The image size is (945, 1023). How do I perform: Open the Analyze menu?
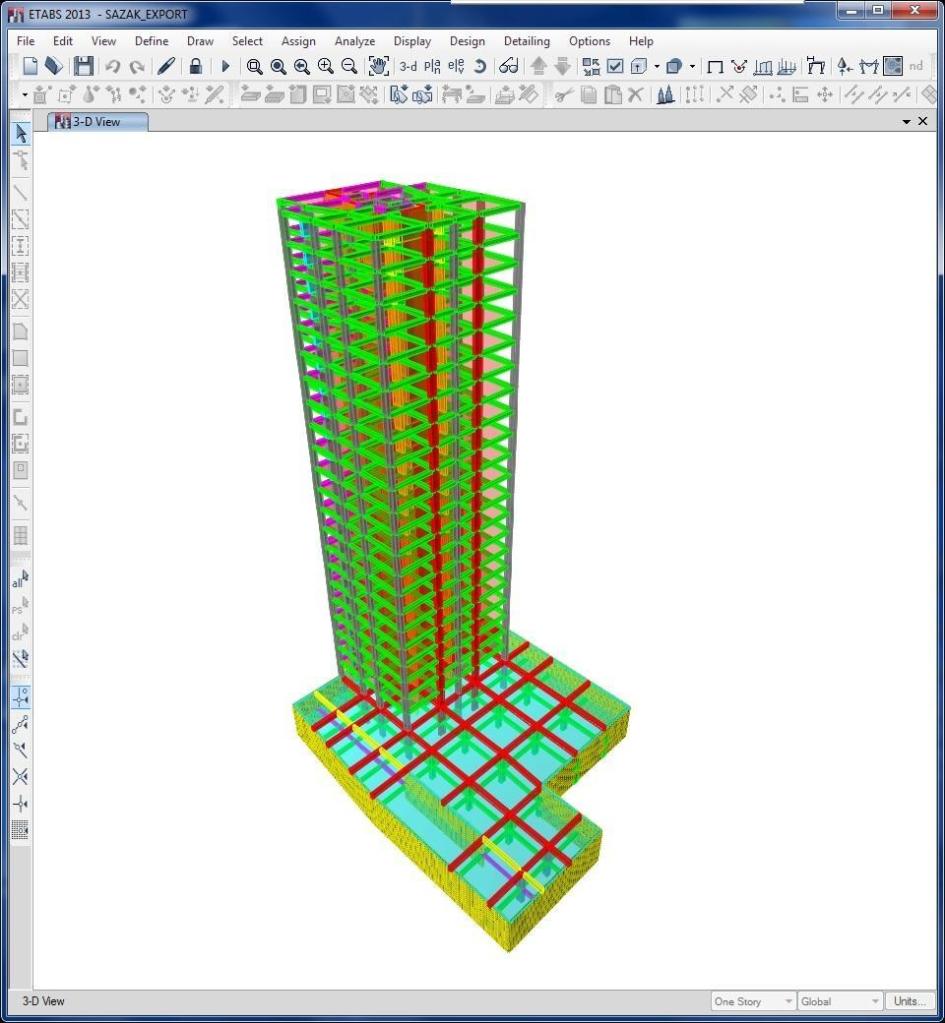pyautogui.click(x=354, y=41)
